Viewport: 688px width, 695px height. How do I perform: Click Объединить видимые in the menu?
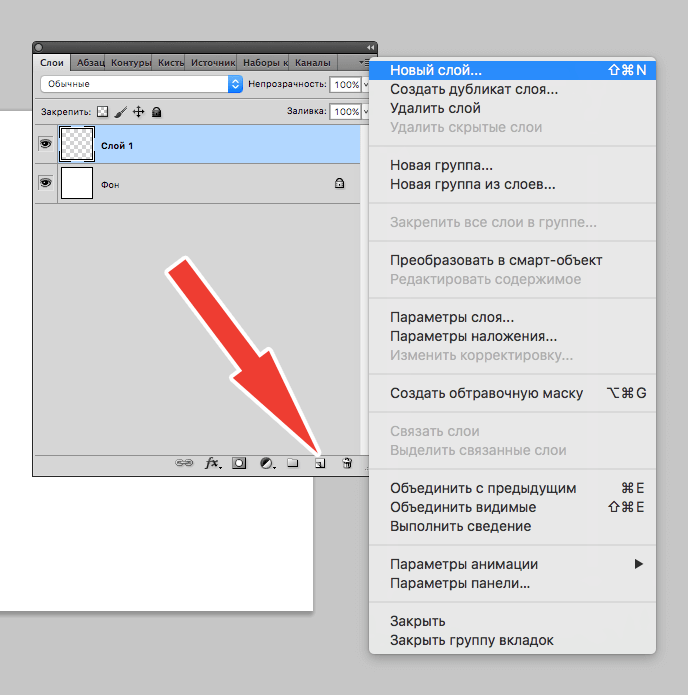click(460, 507)
